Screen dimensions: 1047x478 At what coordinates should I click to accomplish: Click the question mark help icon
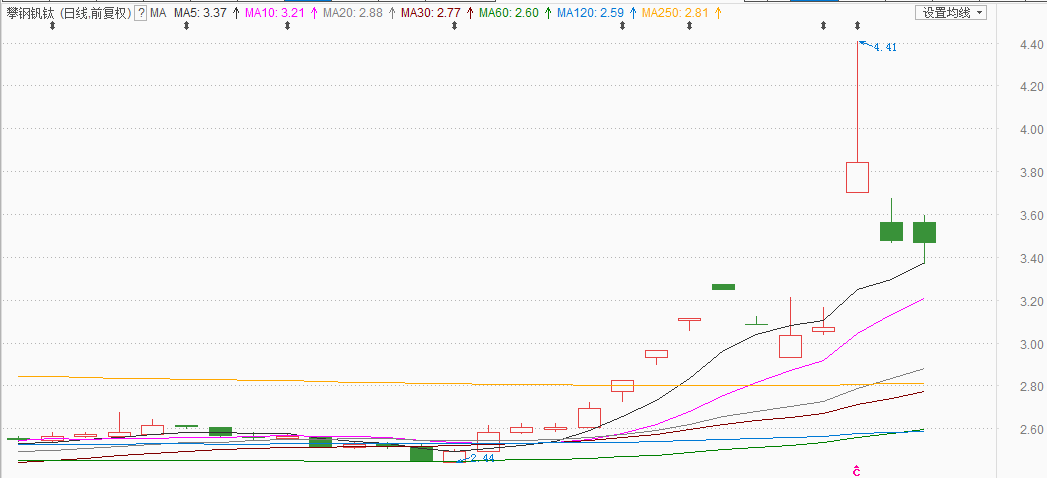tap(140, 13)
